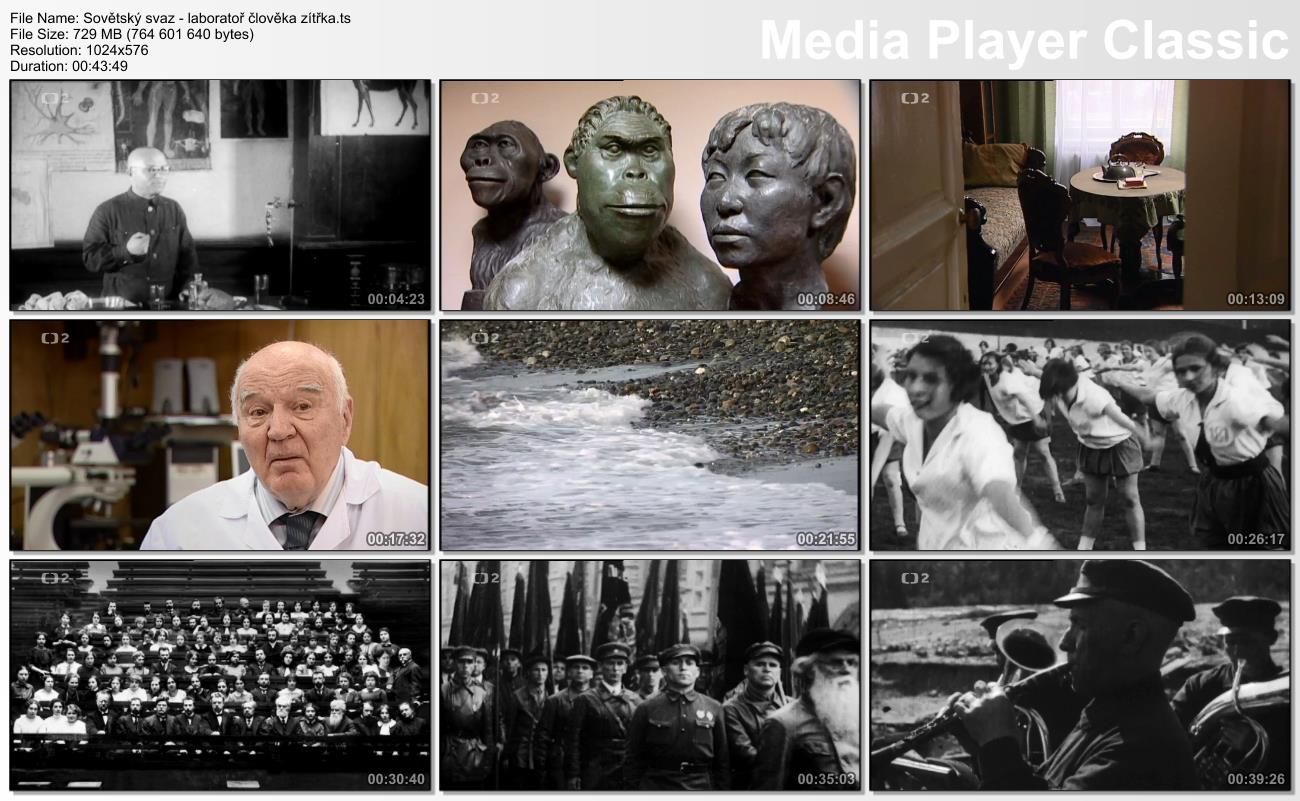Image resolution: width=1300 pixels, height=801 pixels.
Task: Click the ČT2 logo on the lecturer thumbnail
Action: click(x=55, y=98)
